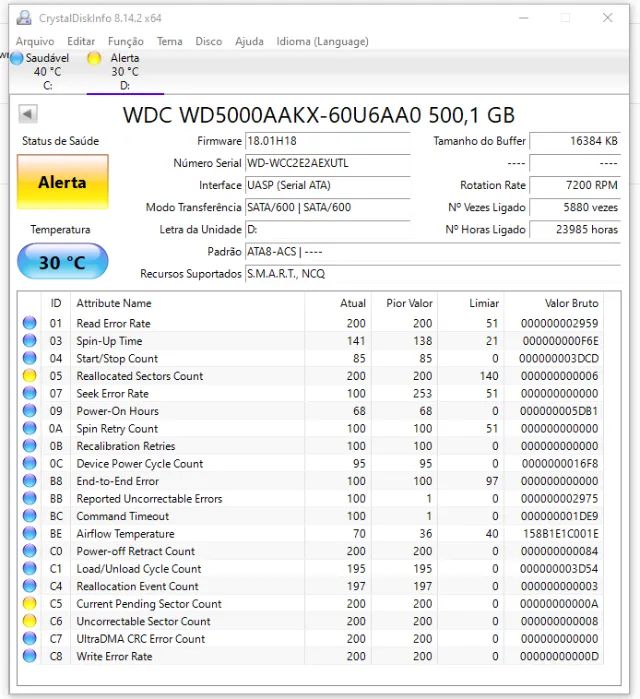Click status orb of Read Error Rate row
The image size is (640, 699).
coord(29,323)
